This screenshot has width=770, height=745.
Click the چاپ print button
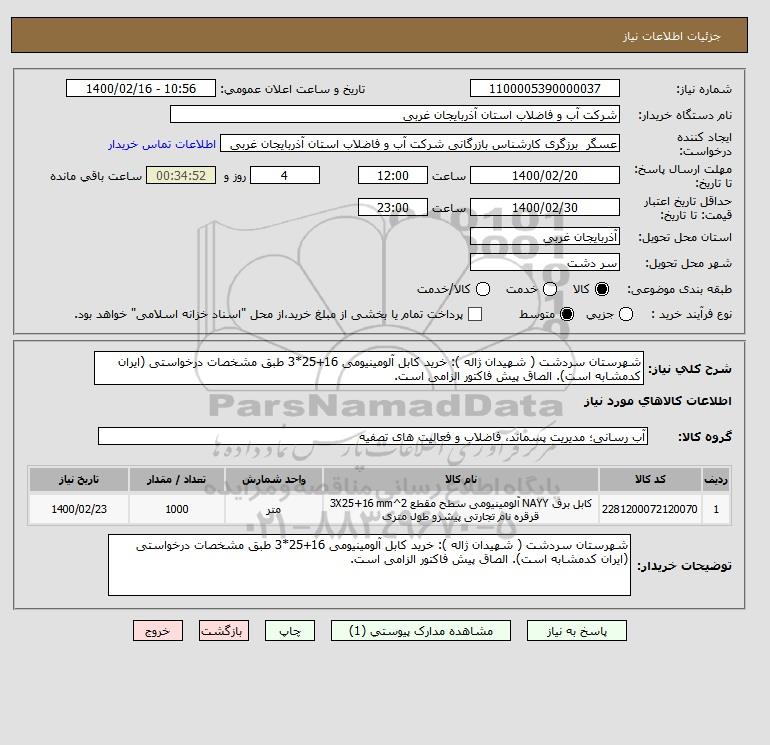click(x=290, y=631)
